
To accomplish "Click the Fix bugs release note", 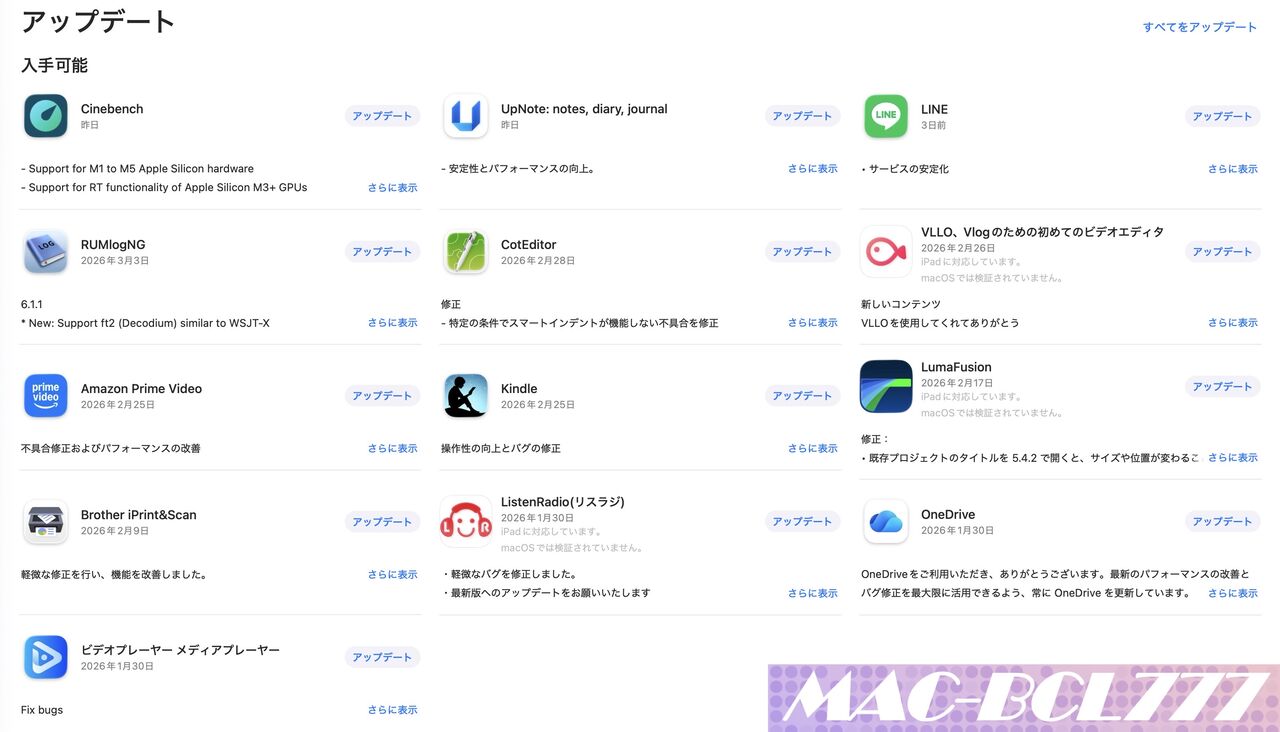I will coord(42,710).
